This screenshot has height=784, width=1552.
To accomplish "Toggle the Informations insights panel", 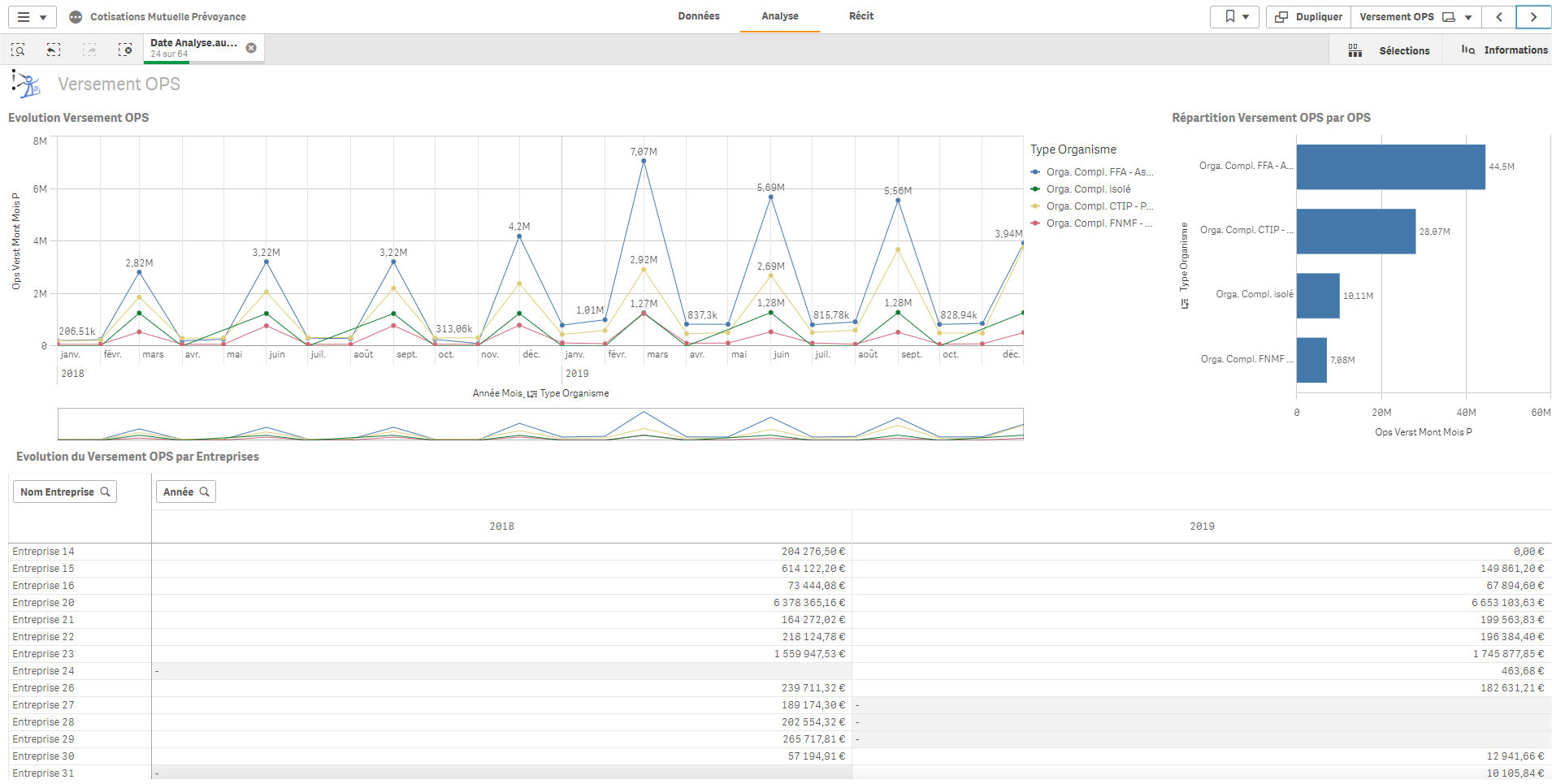I will pos(1504,50).
